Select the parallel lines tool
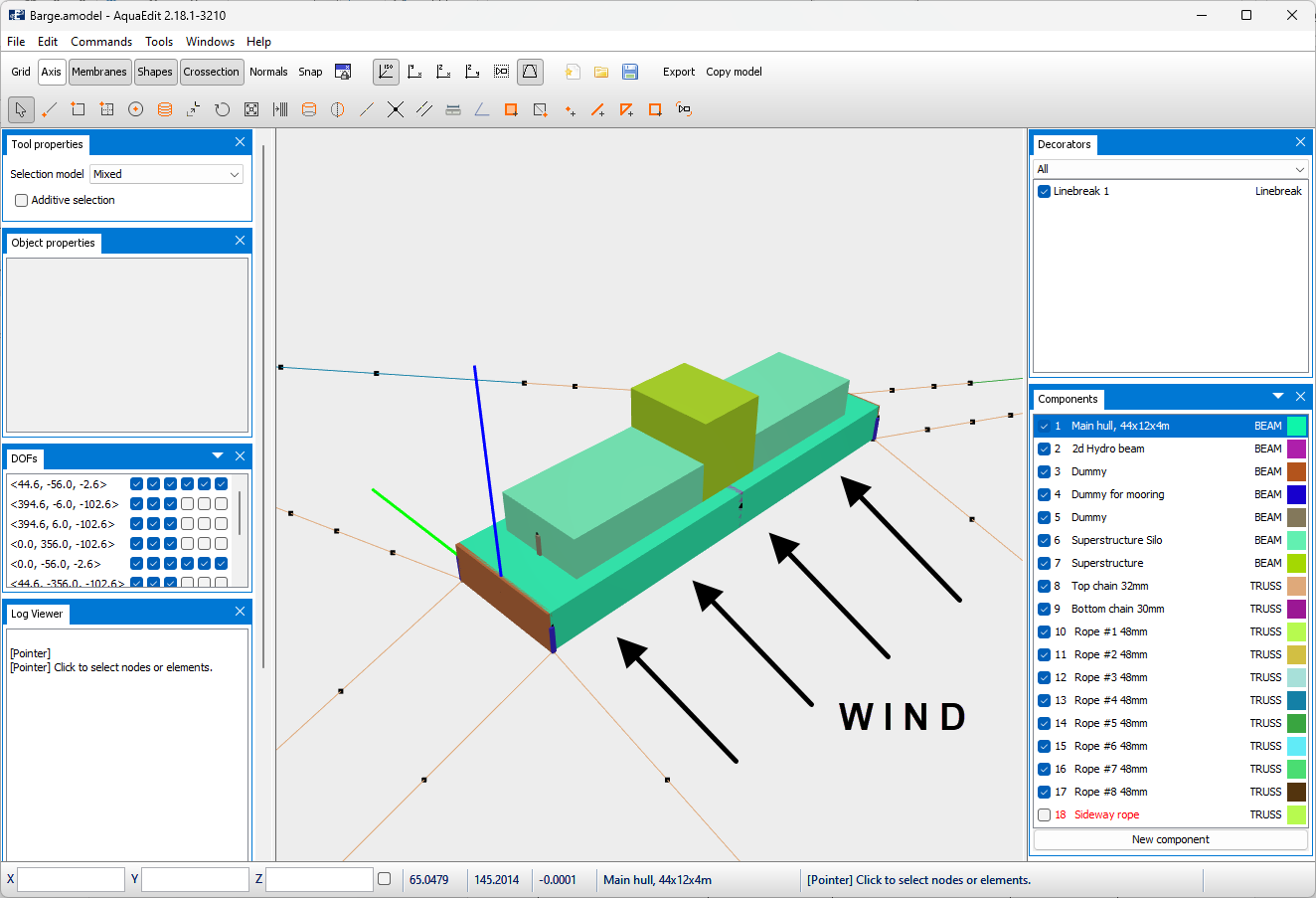The width and height of the screenshot is (1316, 898). click(424, 109)
